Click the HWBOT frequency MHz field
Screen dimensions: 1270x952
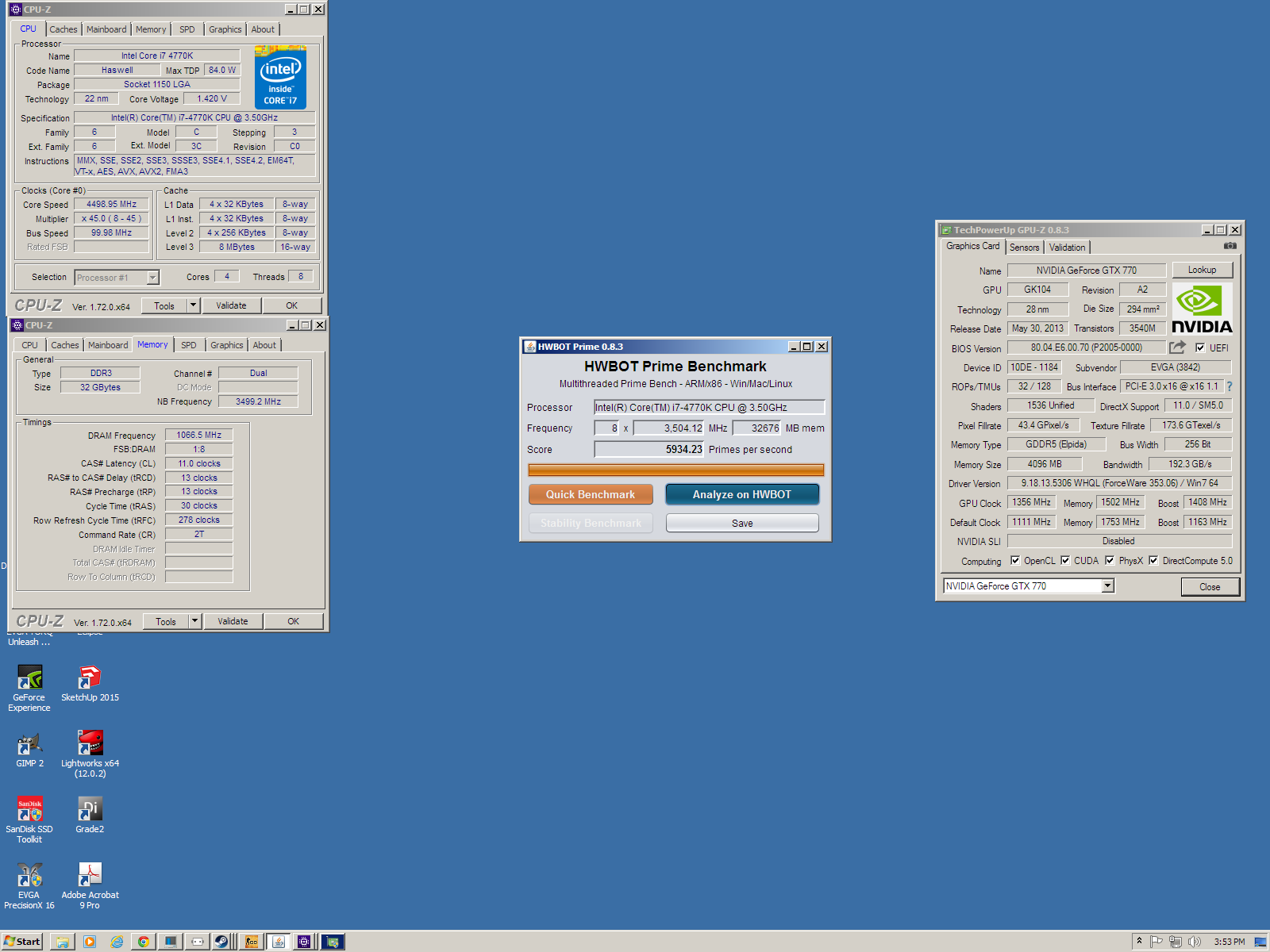668,428
